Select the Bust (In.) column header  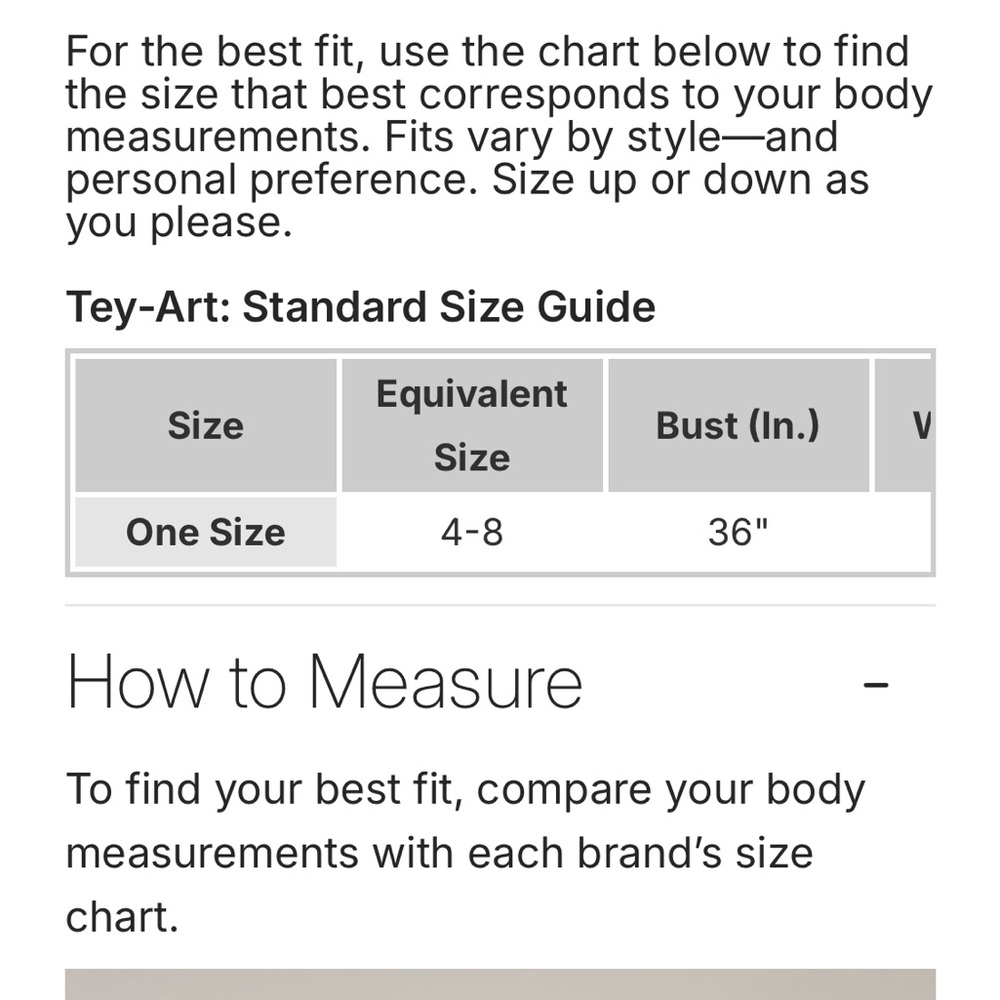tap(738, 426)
